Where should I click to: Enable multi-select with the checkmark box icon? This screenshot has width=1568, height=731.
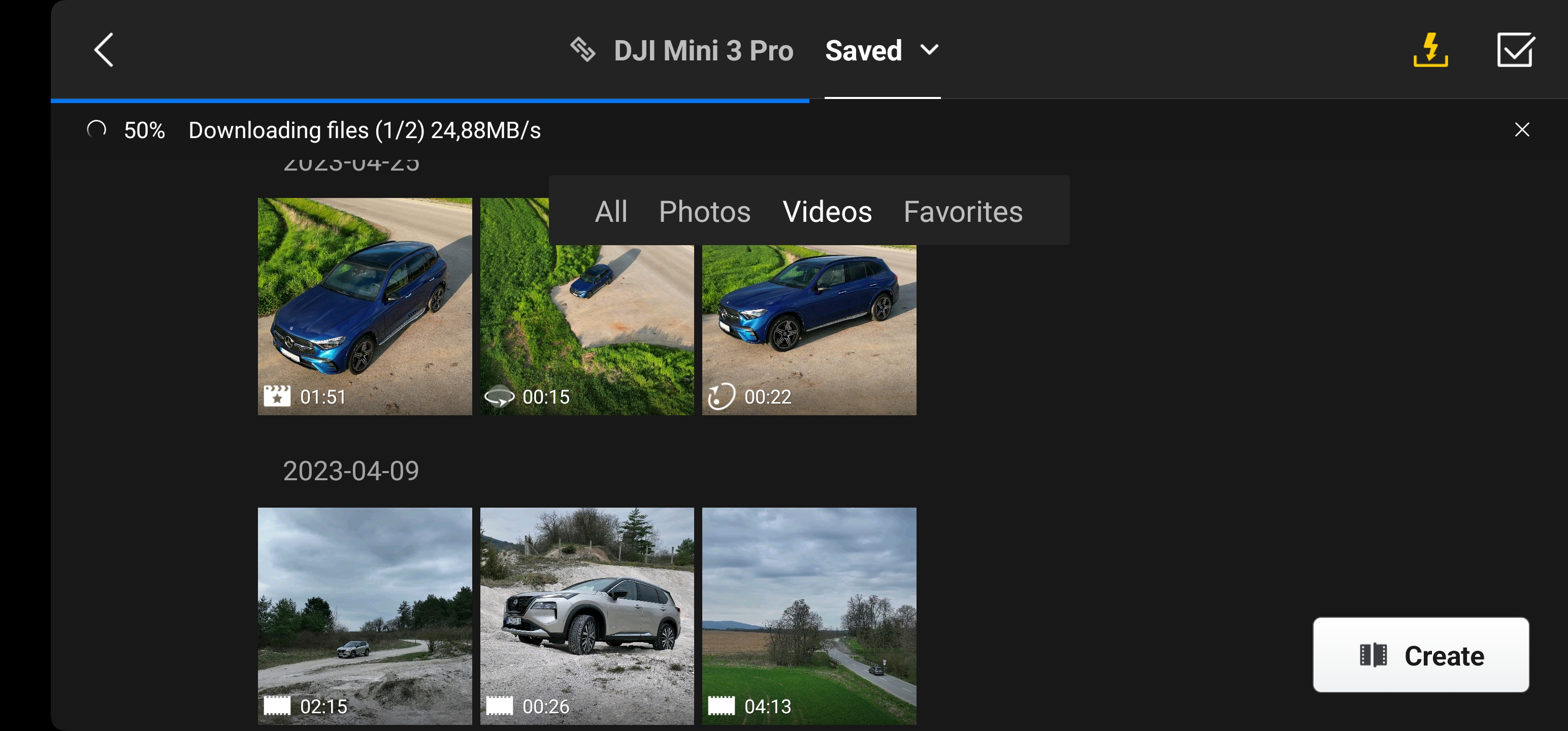[x=1515, y=50]
